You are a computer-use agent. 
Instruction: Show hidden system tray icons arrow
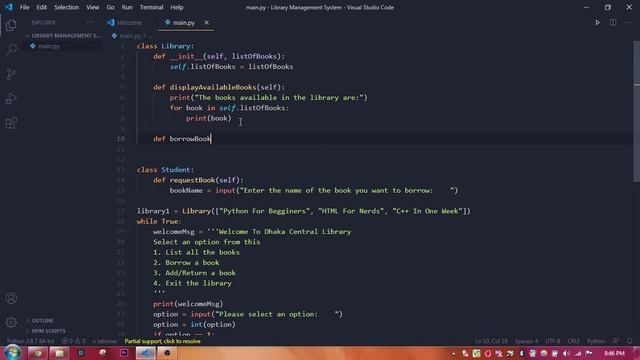click(453, 353)
